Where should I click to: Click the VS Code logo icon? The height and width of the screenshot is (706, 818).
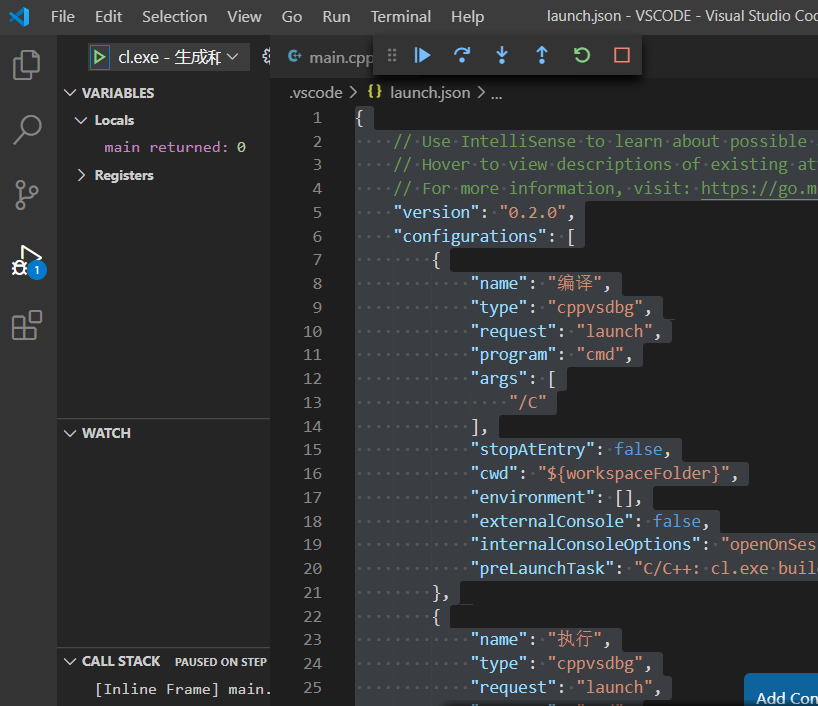tap(19, 17)
